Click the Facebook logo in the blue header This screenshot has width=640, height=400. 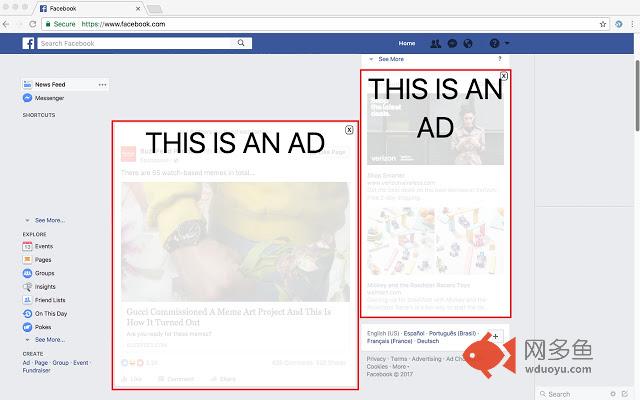point(28,43)
